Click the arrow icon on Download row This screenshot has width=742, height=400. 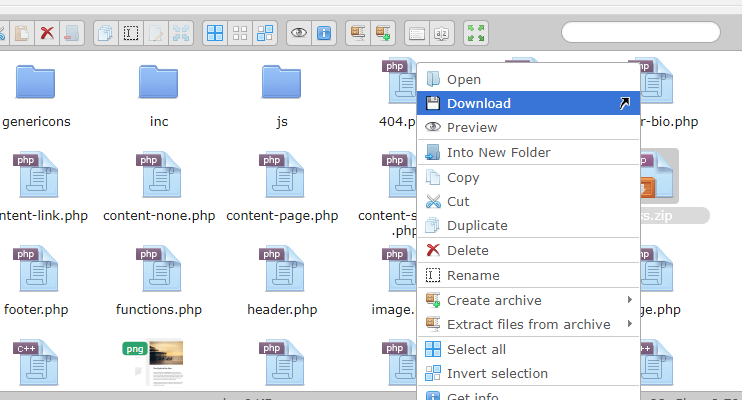click(625, 103)
